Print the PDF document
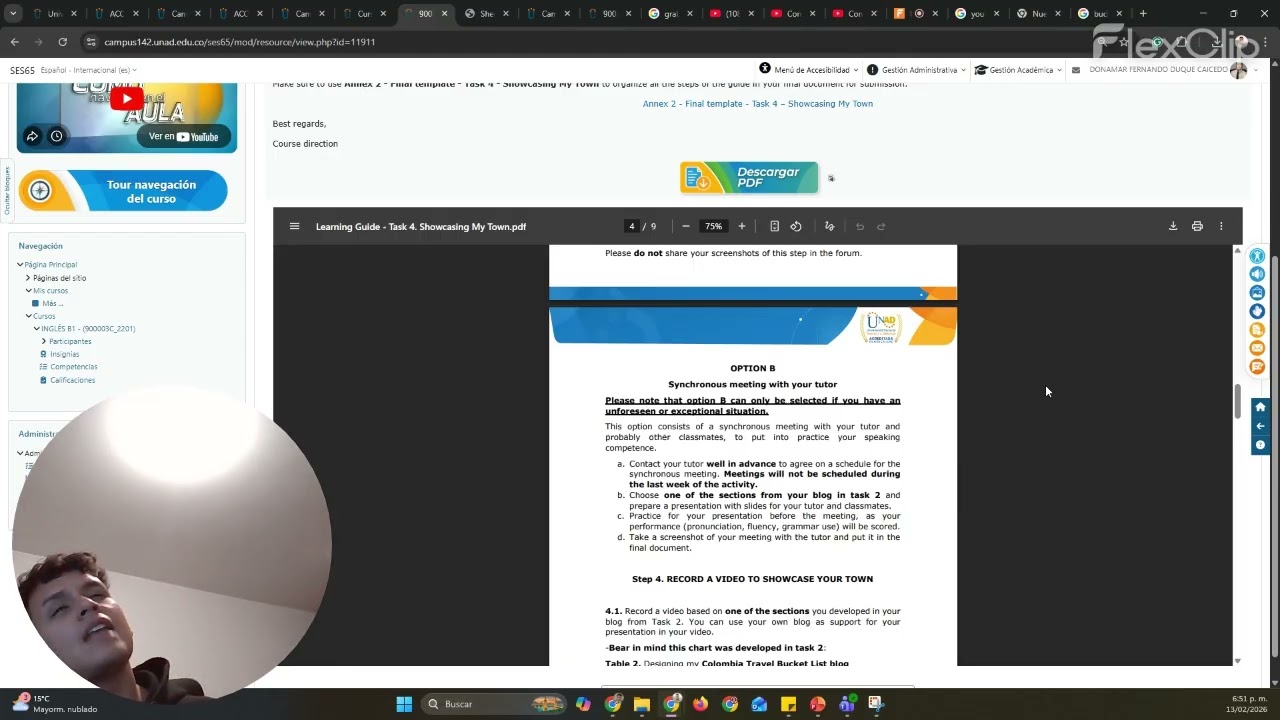1280x720 pixels. 1197,226
